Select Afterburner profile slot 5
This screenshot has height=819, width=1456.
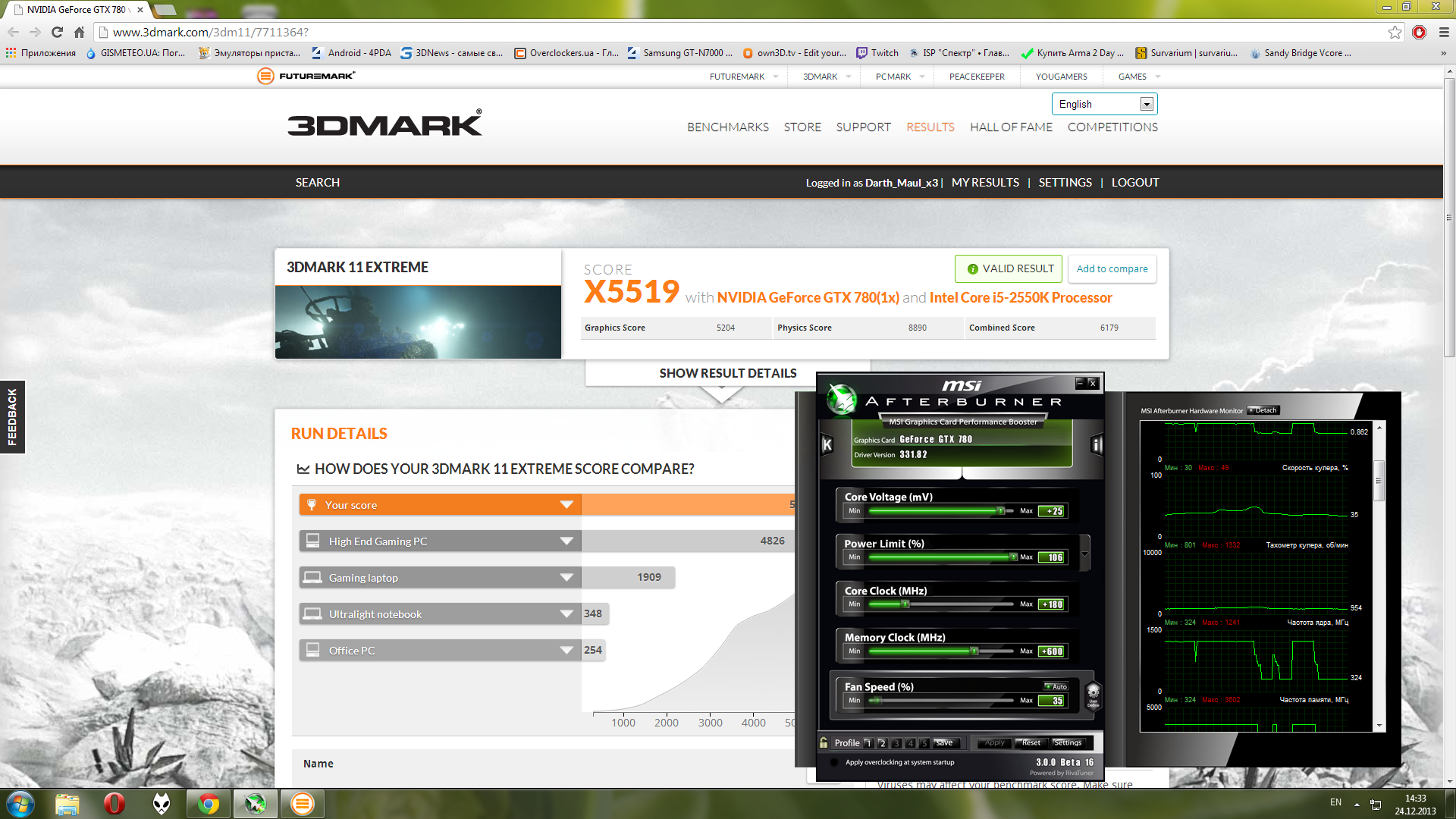(924, 743)
